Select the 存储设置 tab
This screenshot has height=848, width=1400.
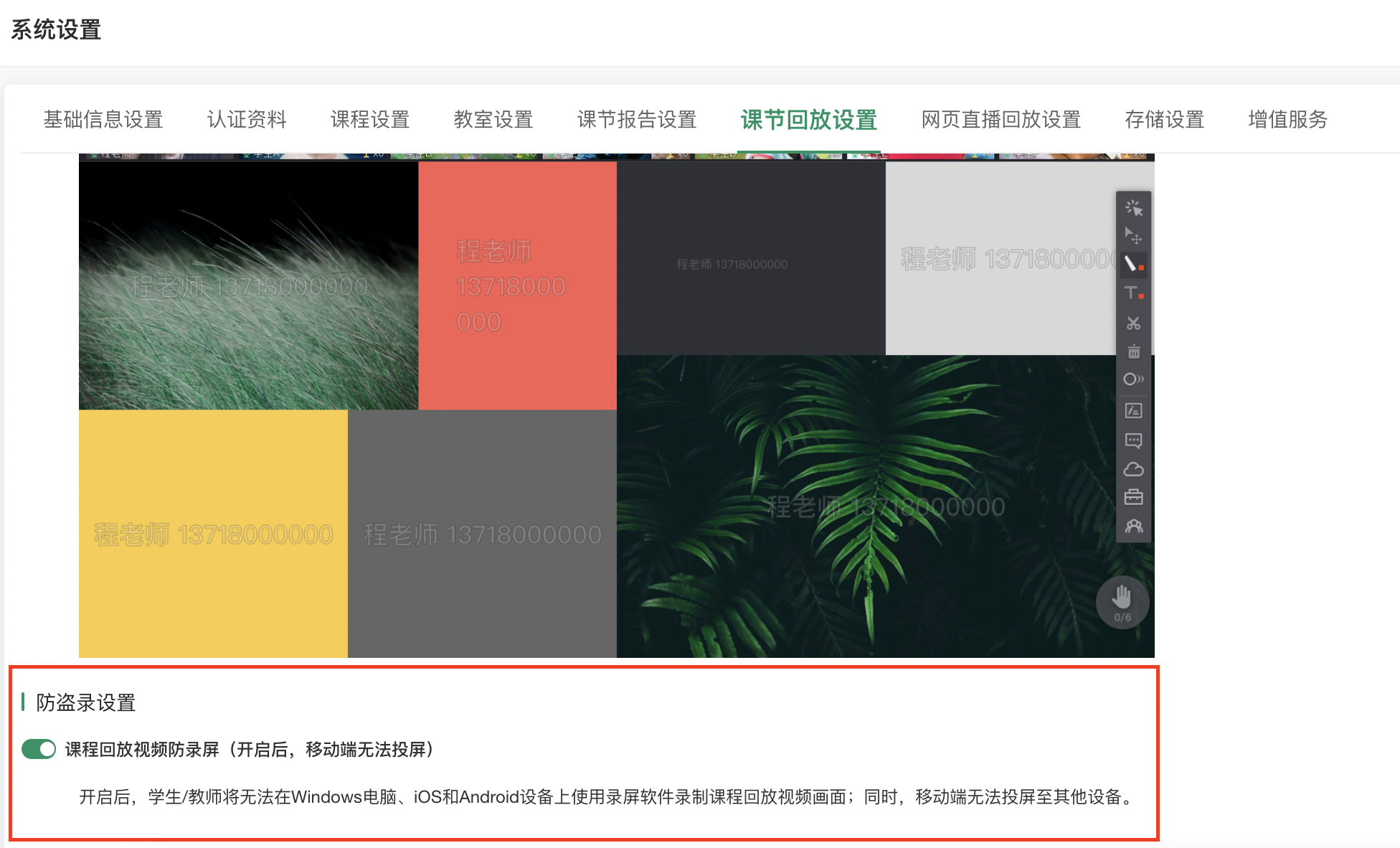coord(1164,120)
